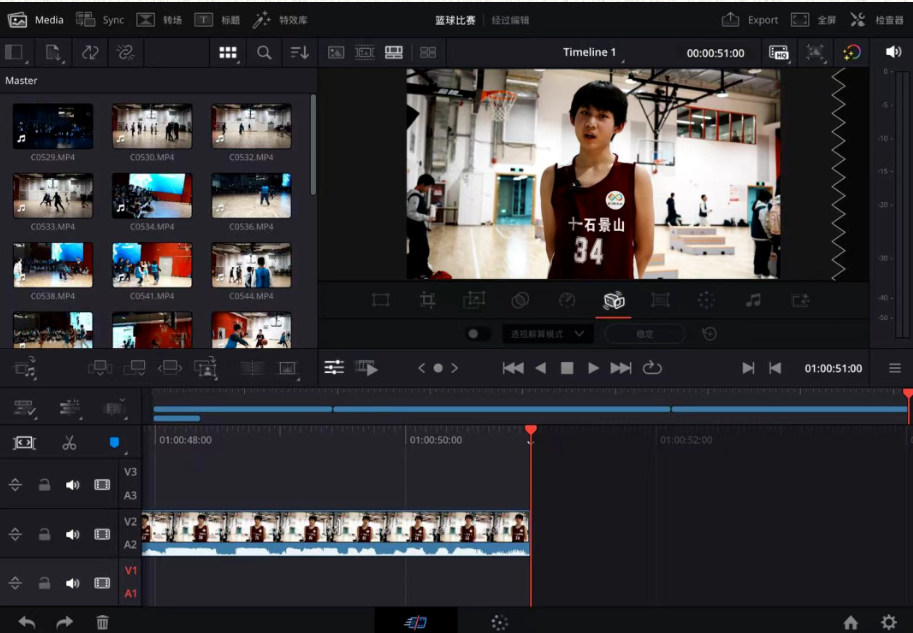Click the Crop tool icon
Screen dimensions: 913x633
click(427, 300)
